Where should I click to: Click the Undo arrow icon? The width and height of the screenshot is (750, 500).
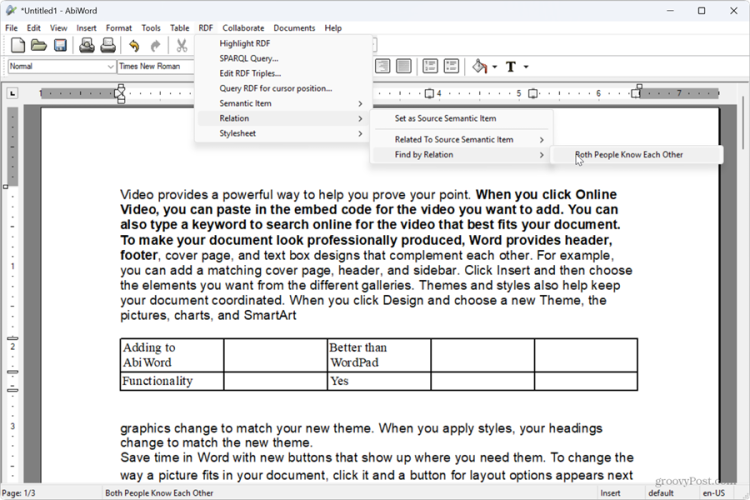tap(133, 46)
